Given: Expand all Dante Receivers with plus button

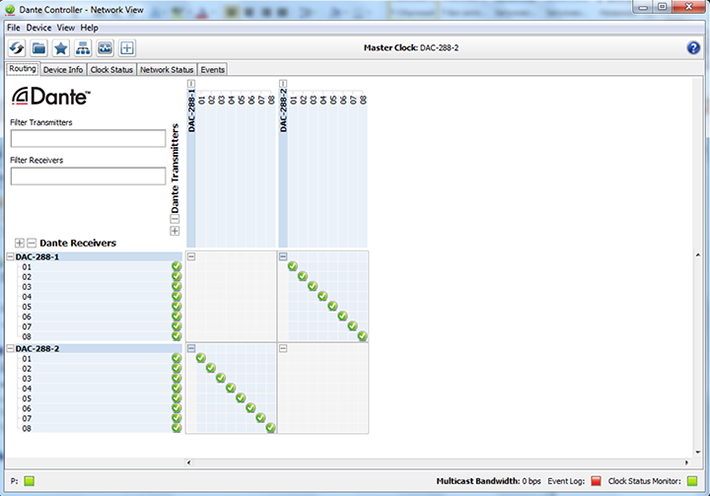Looking at the screenshot, I should pyautogui.click(x=19, y=243).
